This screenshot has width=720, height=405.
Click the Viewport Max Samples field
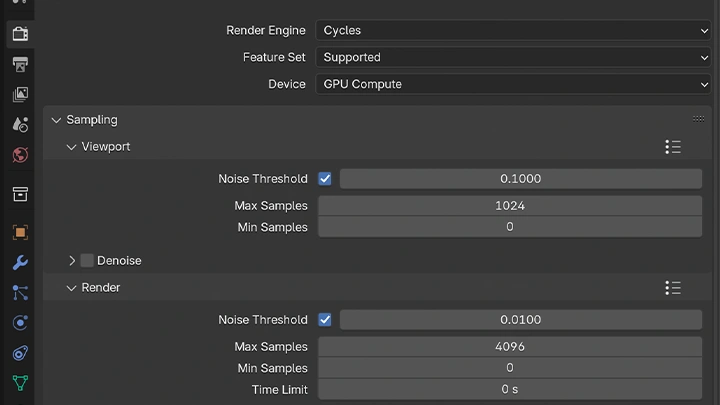(x=509, y=206)
